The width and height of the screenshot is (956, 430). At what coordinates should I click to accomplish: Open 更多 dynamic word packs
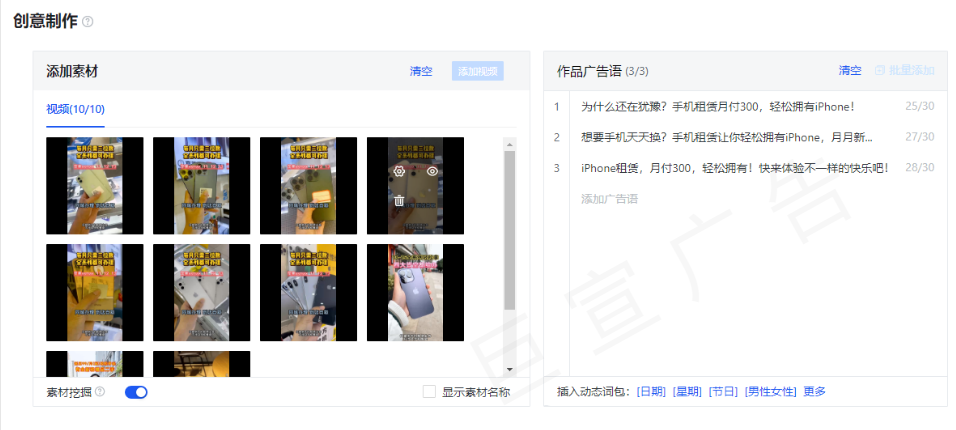815,392
